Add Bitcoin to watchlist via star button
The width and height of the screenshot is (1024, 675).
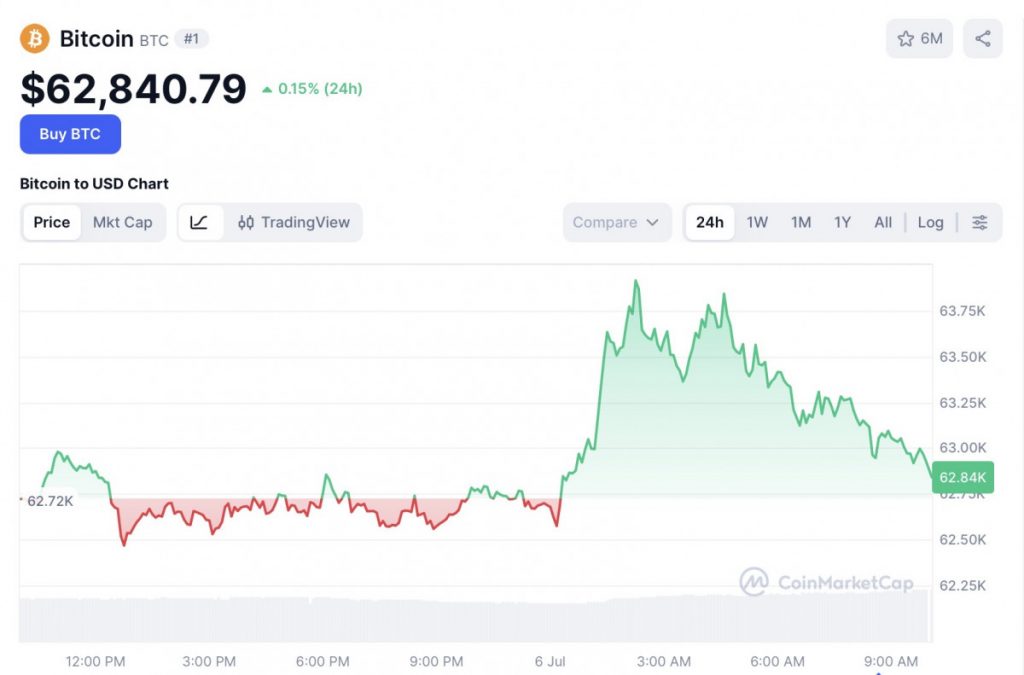coord(919,39)
